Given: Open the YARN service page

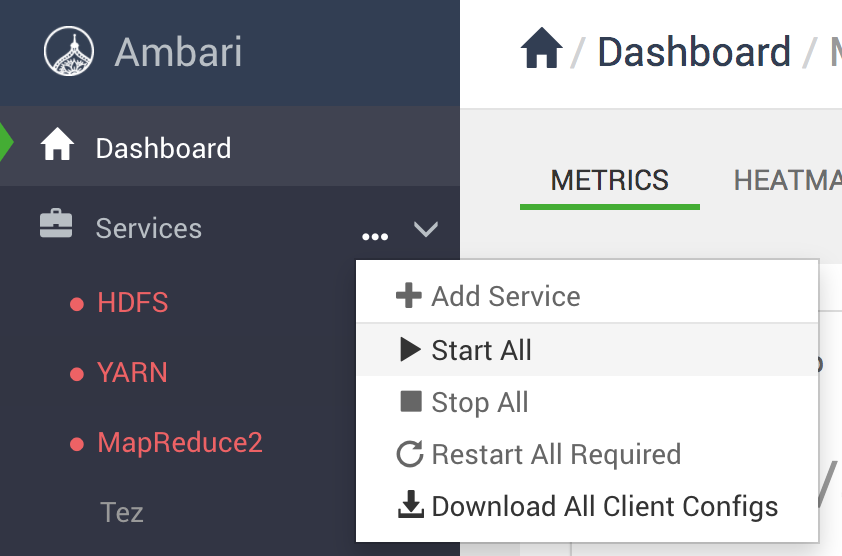Looking at the screenshot, I should point(132,372).
